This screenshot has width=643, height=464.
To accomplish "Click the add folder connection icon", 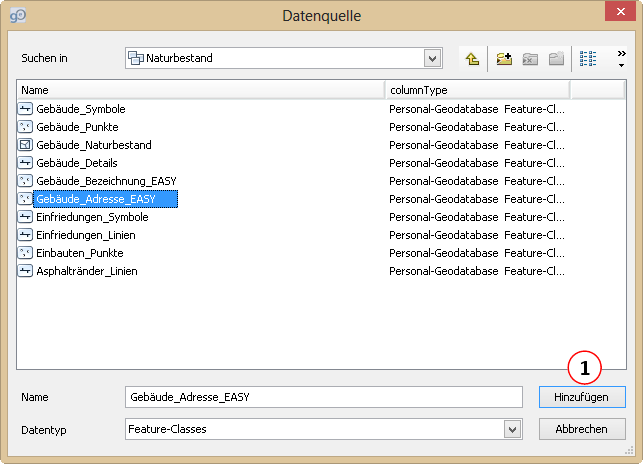I will tap(505, 59).
